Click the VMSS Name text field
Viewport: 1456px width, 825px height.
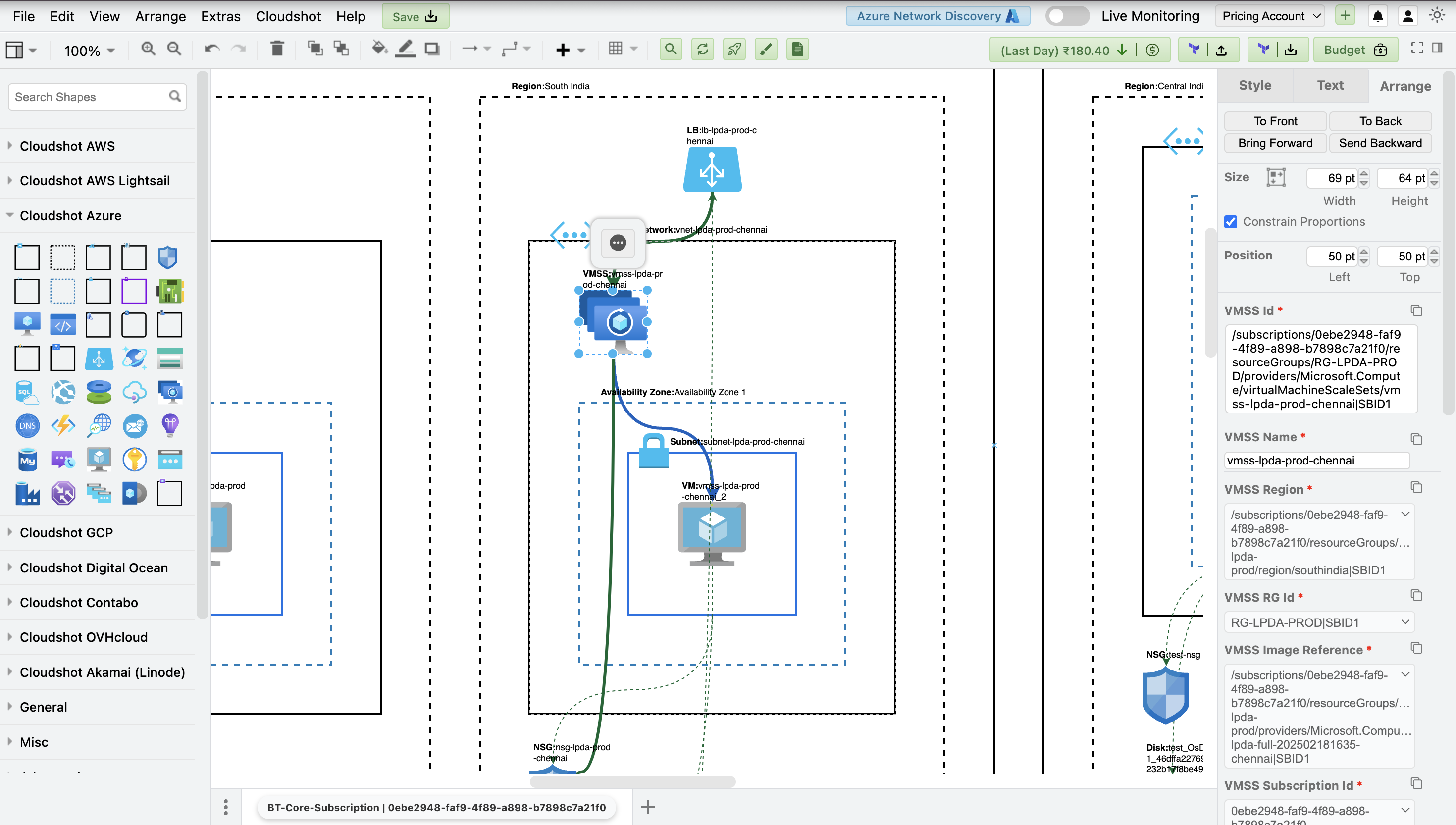[1317, 460]
